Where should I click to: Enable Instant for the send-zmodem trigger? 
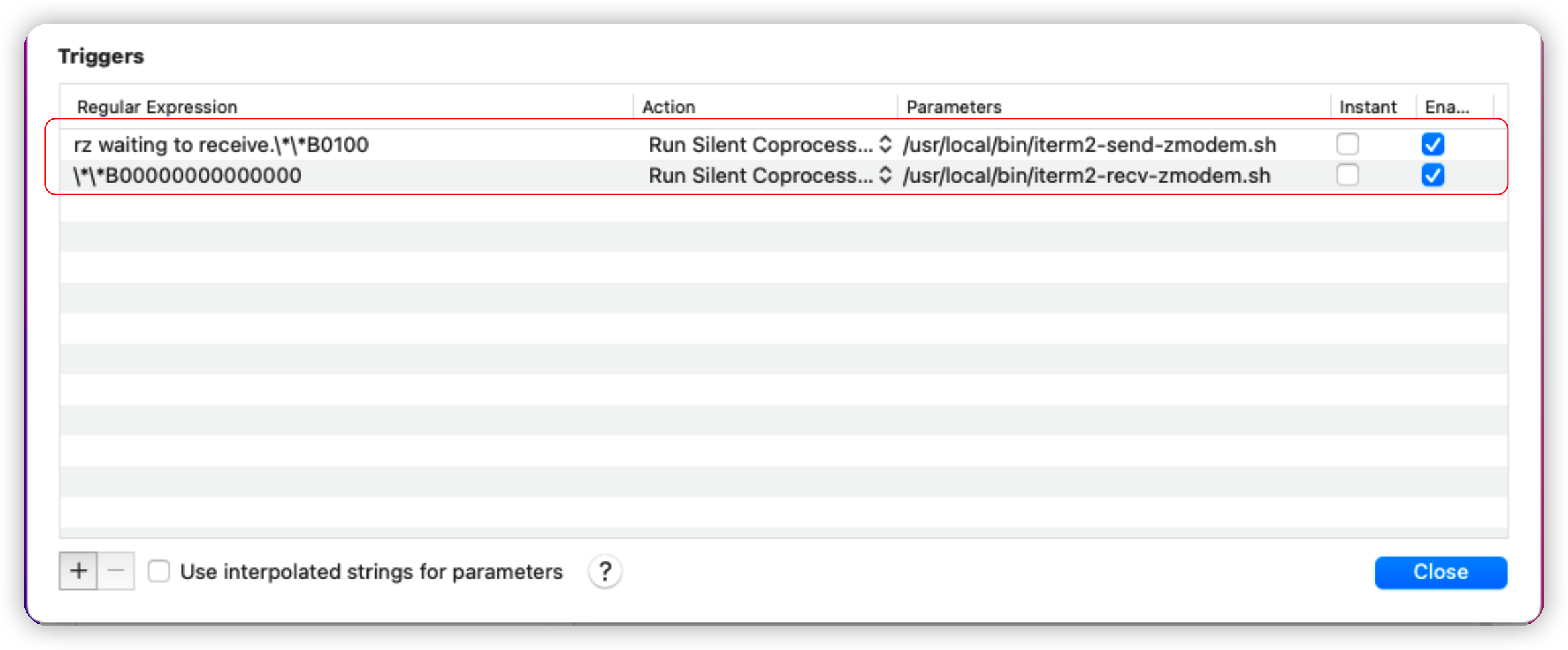[x=1347, y=144]
